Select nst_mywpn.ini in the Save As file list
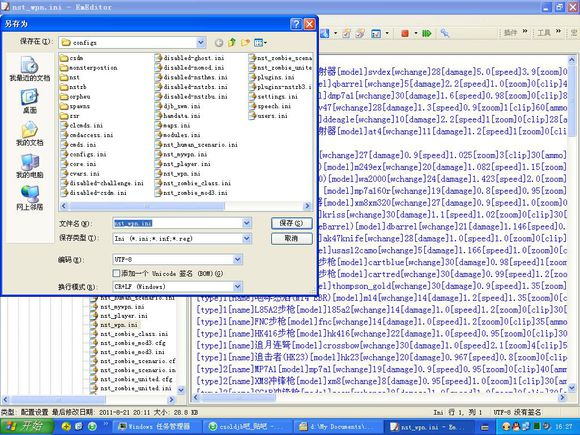The width and height of the screenshot is (580, 435). pos(181,154)
